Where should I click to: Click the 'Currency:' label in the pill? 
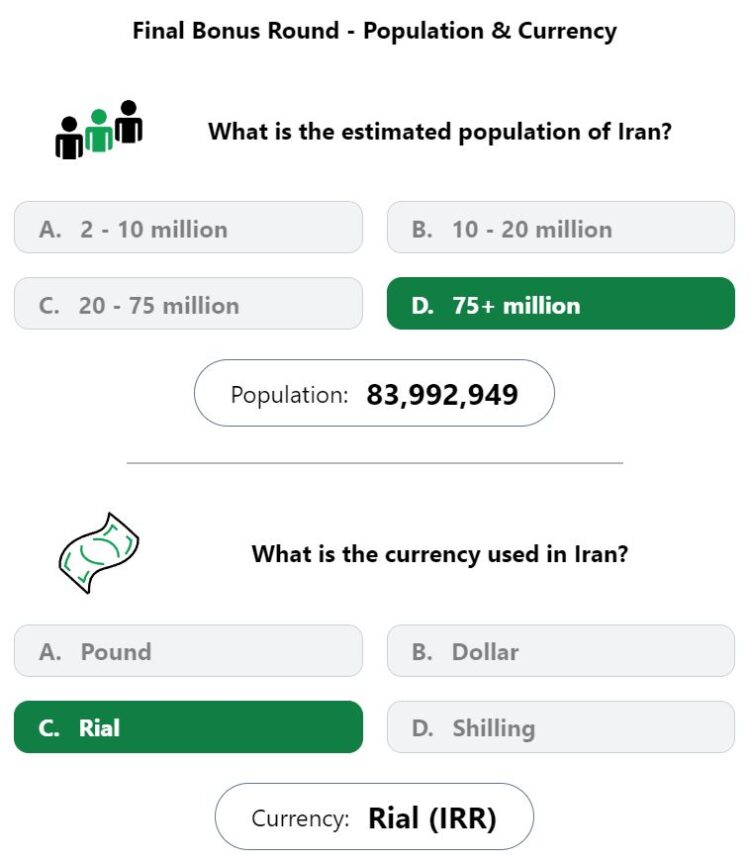coord(300,819)
